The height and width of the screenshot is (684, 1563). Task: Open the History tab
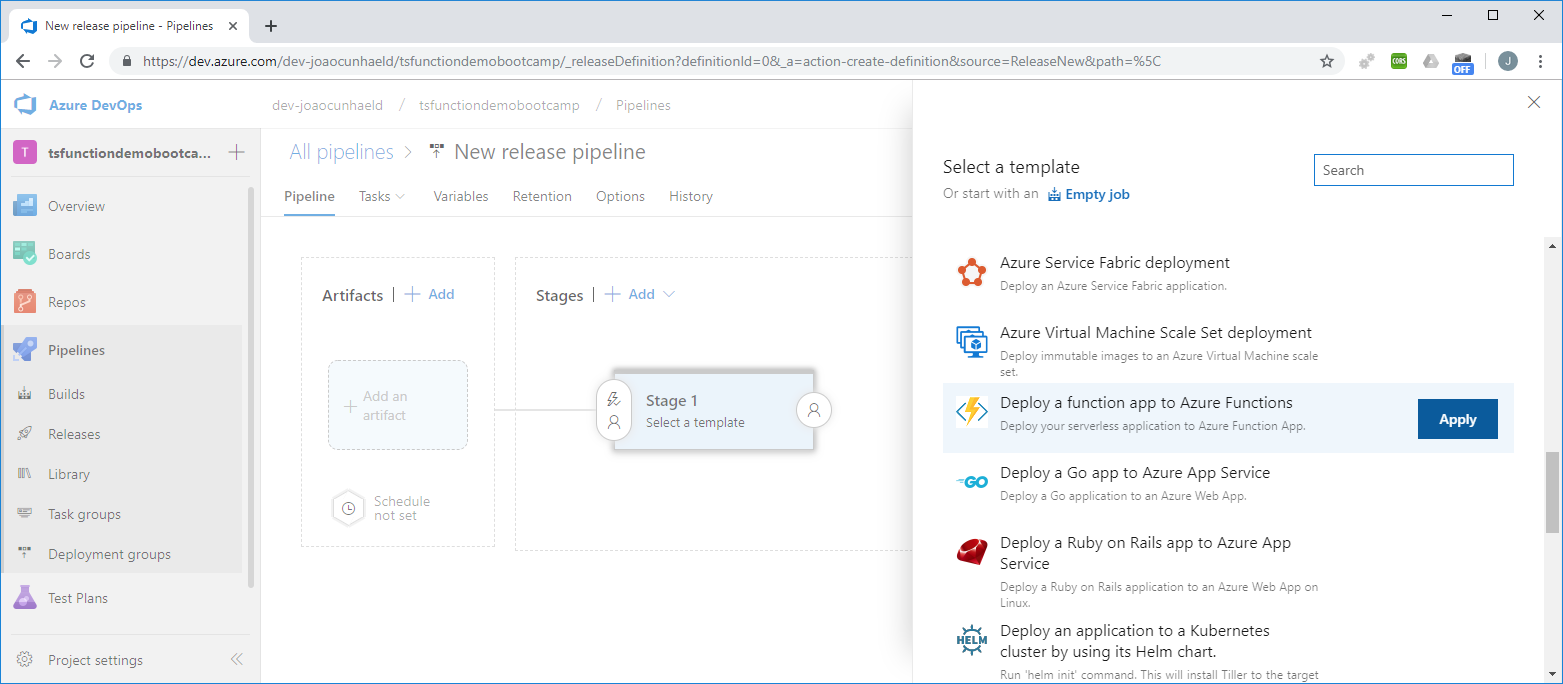691,196
